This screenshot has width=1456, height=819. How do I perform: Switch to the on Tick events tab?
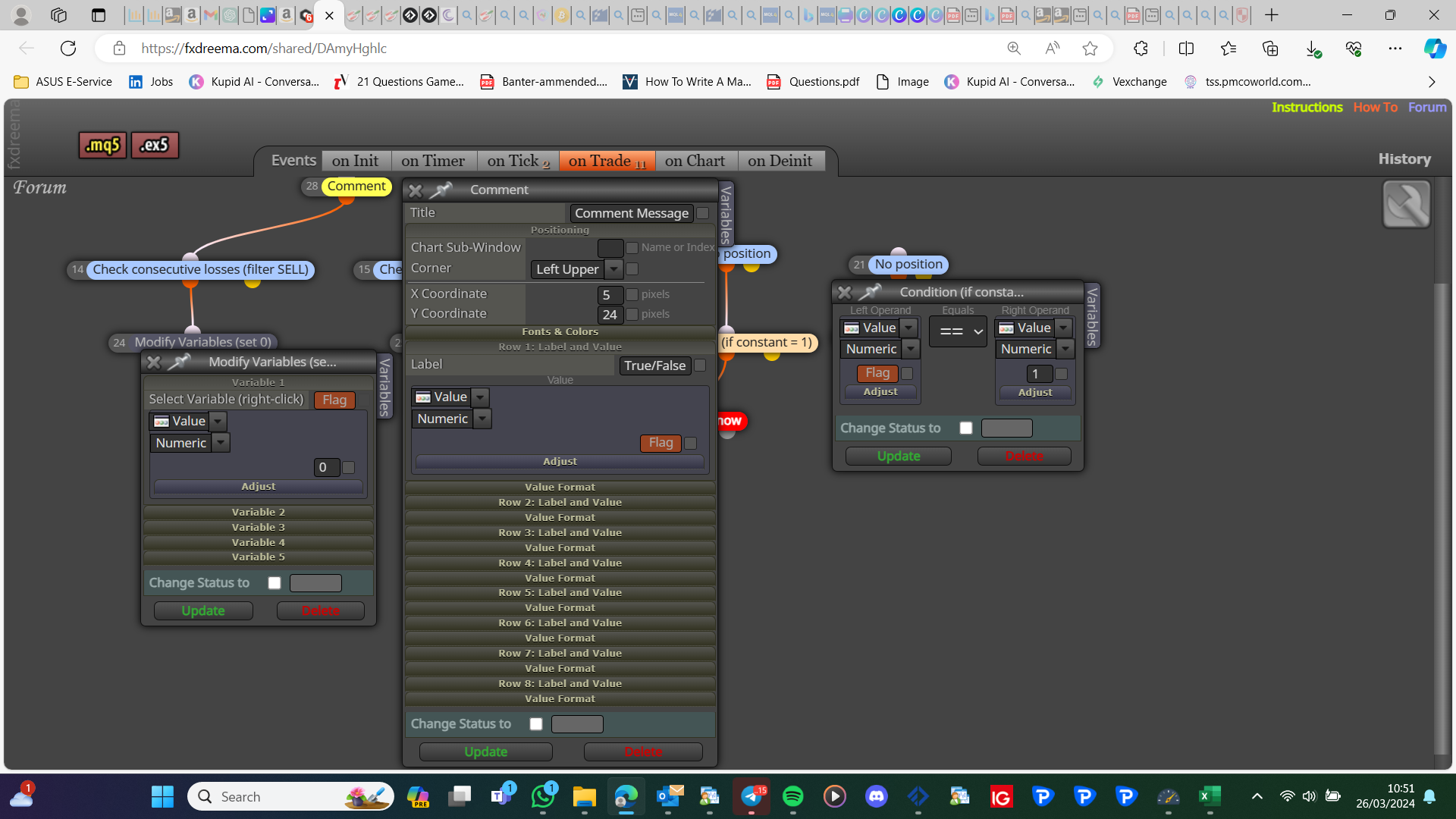518,161
